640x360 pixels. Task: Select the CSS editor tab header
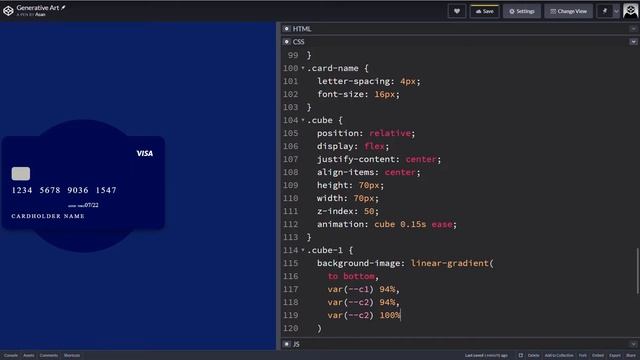pos(298,42)
